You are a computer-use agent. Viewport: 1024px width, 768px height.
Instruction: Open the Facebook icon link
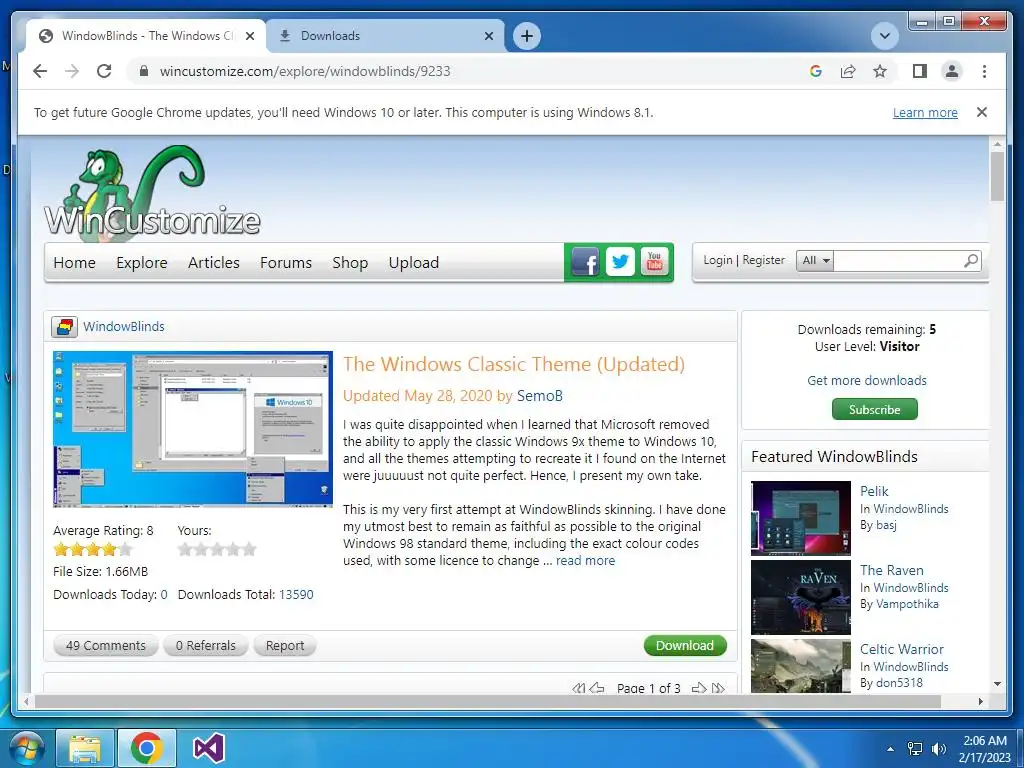tap(585, 263)
